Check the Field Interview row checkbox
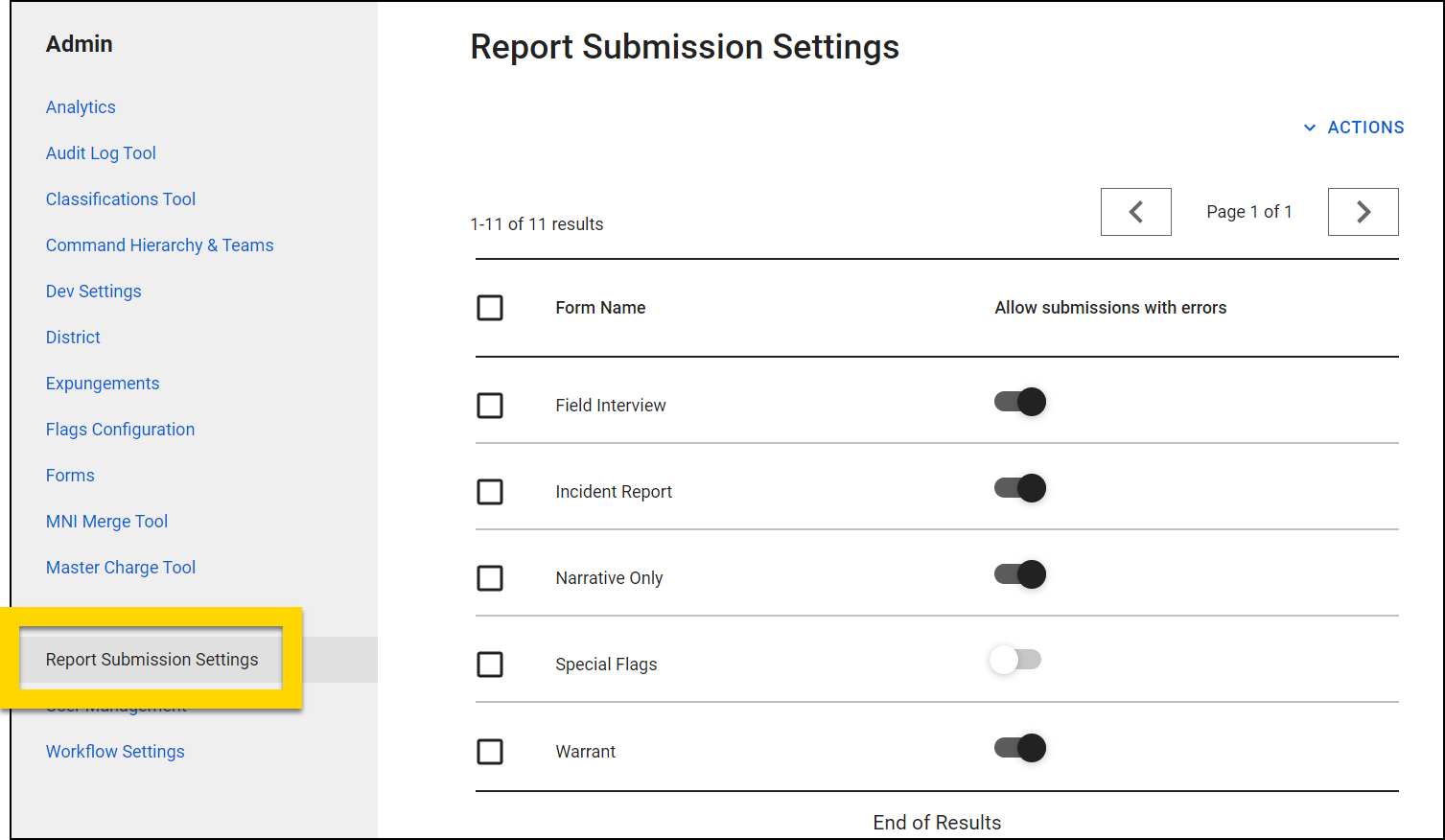The width and height of the screenshot is (1445, 840). [490, 405]
